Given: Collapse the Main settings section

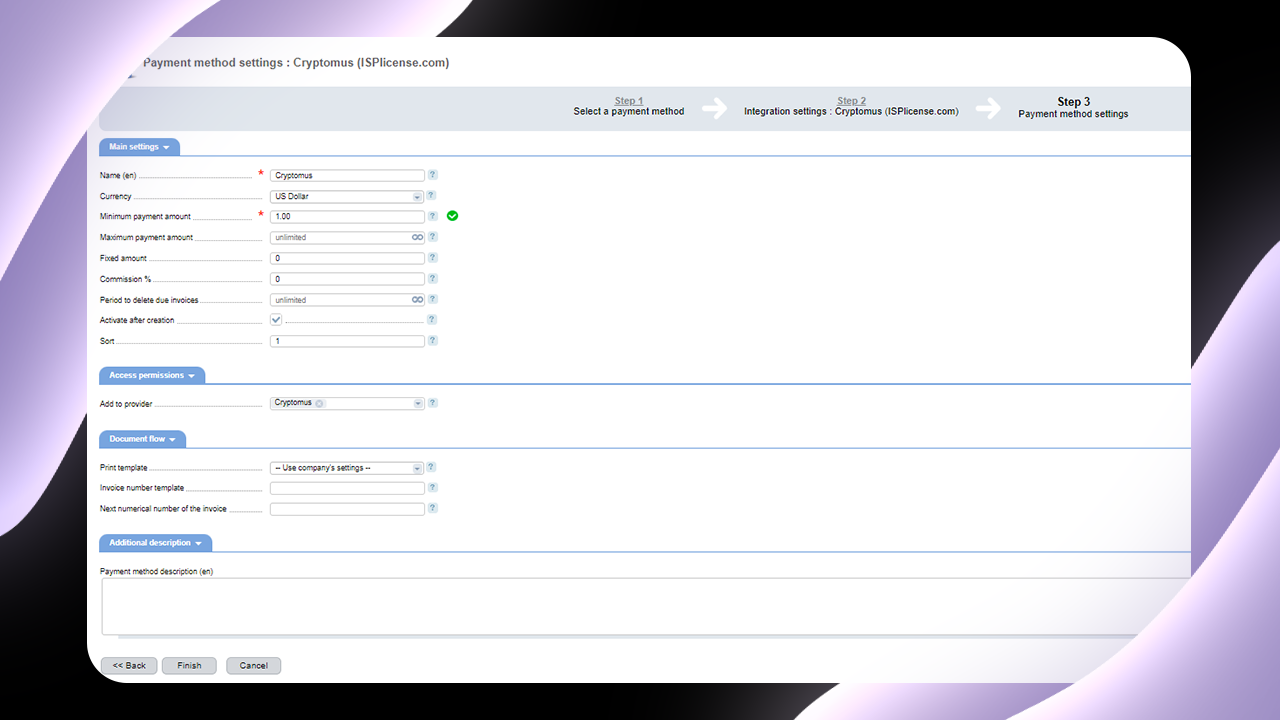Looking at the screenshot, I should [x=139, y=147].
